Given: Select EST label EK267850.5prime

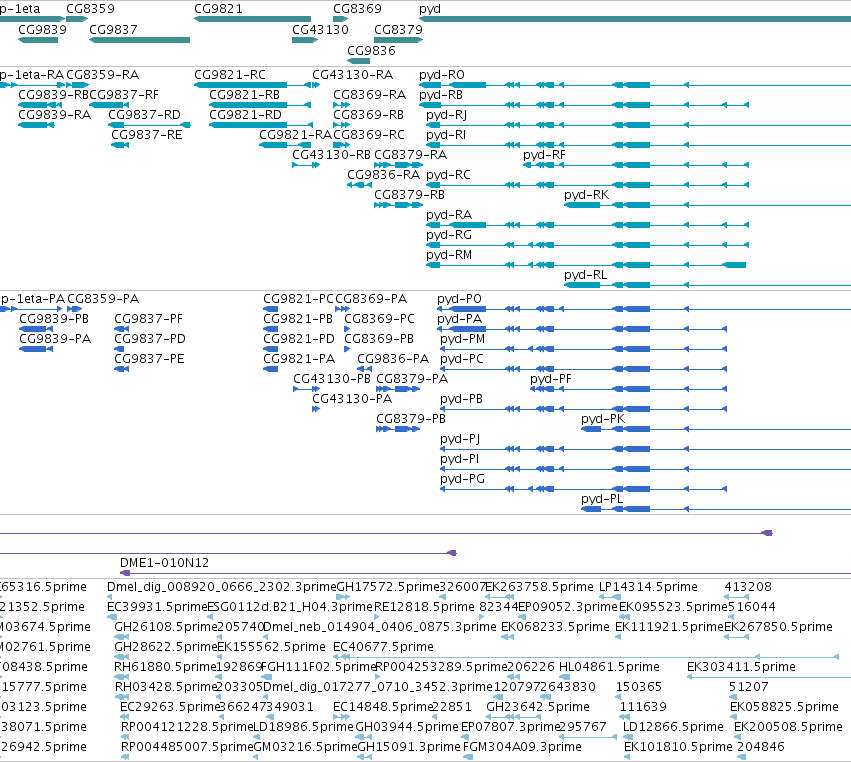Looking at the screenshot, I should [x=779, y=627].
